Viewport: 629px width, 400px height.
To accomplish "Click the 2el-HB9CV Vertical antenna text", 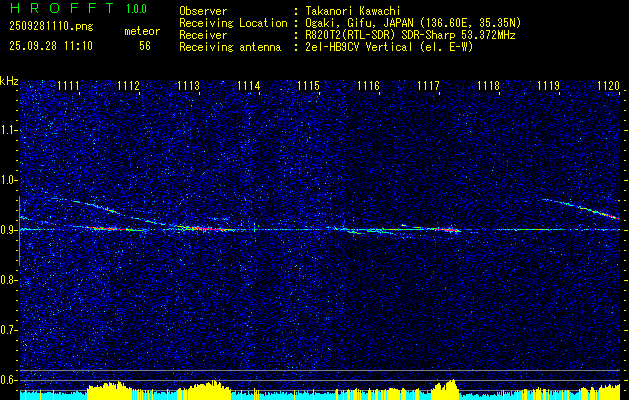I will [x=389, y=47].
